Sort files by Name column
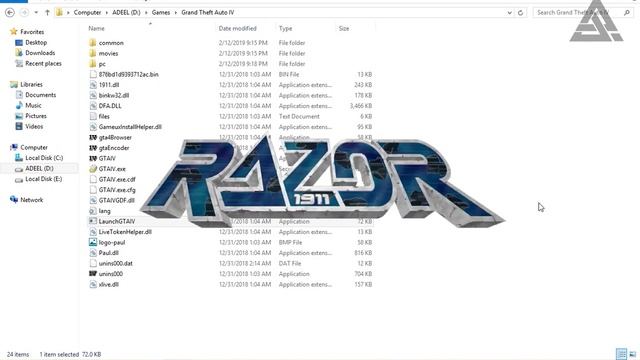Image resolution: width=640 pixels, height=360 pixels. (x=97, y=29)
